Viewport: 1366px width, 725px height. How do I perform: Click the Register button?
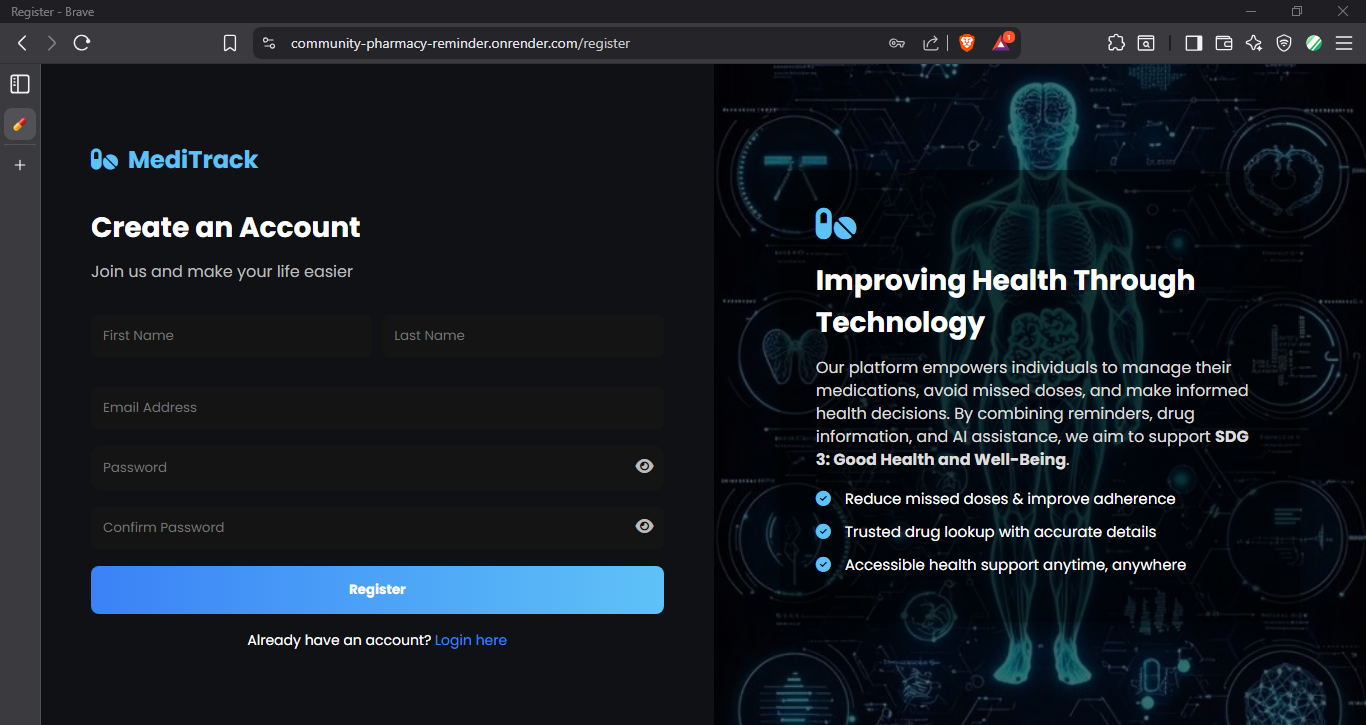coord(377,590)
